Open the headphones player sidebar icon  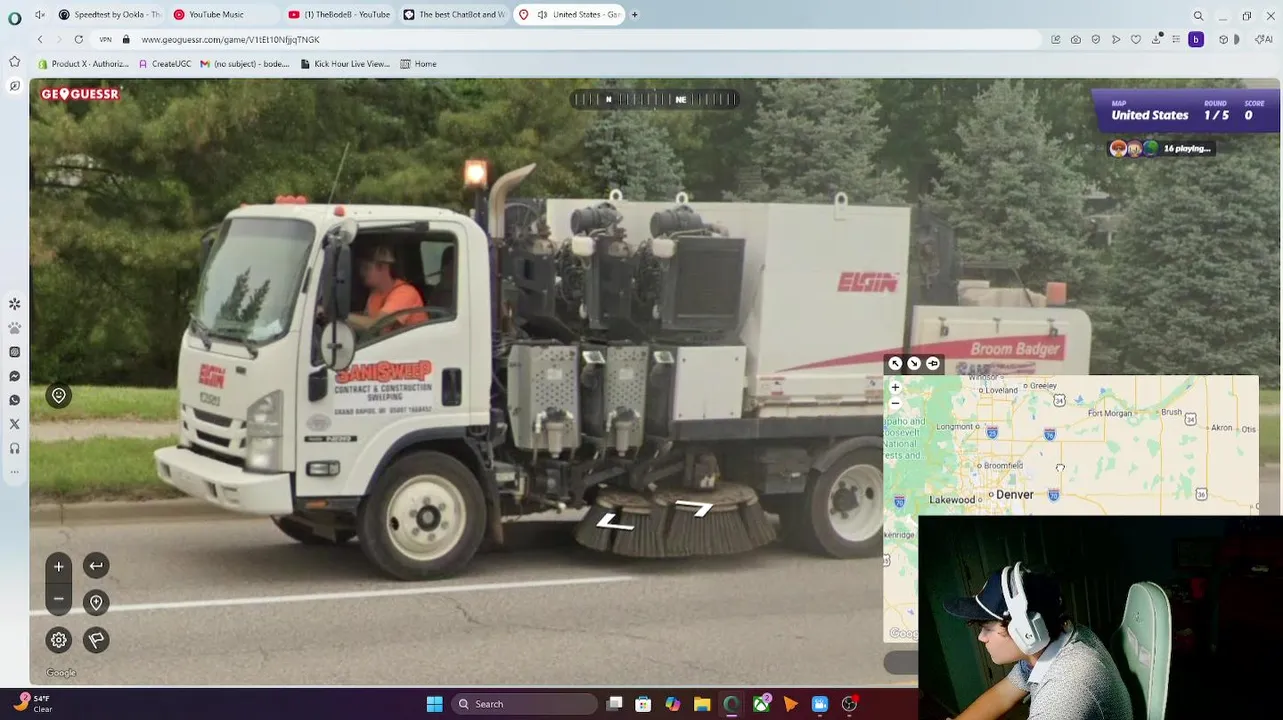[x=14, y=448]
